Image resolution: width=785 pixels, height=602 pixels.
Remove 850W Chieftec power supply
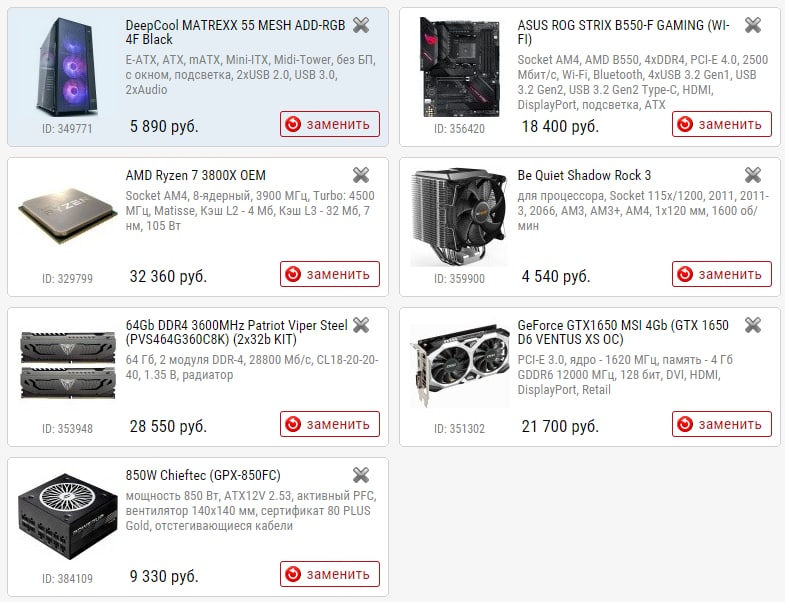pos(360,475)
